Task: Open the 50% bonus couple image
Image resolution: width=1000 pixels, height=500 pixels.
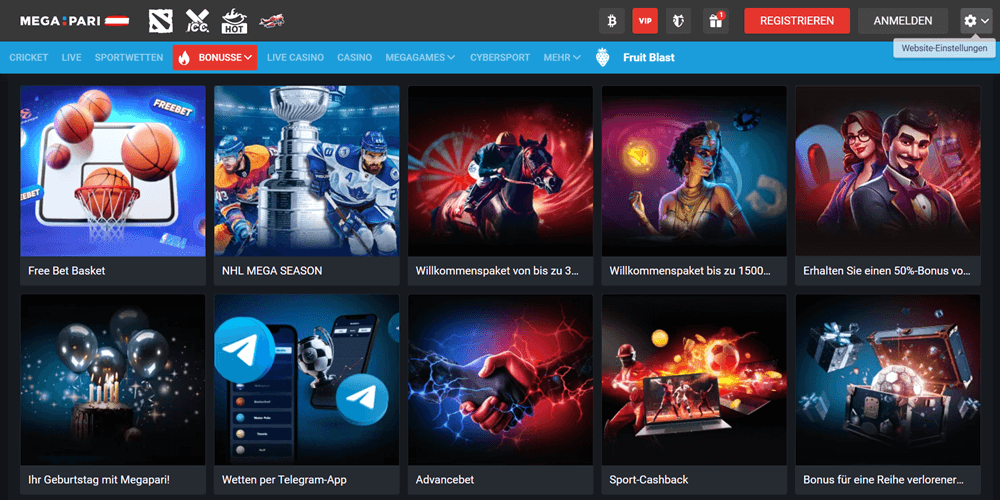Action: pos(888,171)
